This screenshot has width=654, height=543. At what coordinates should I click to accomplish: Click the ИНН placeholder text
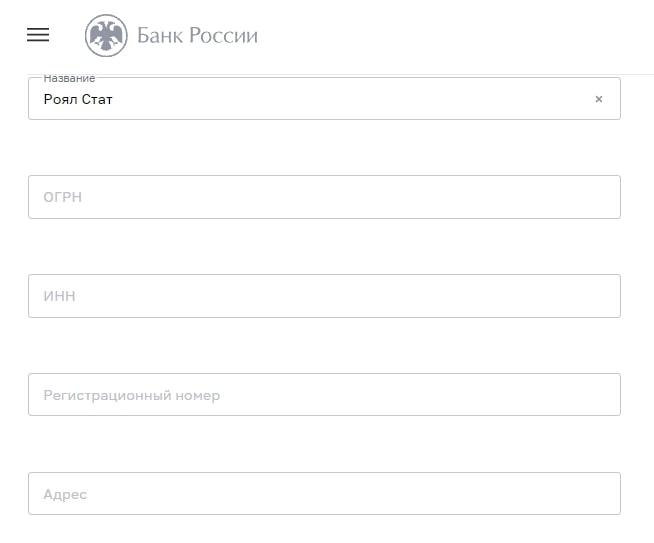point(59,296)
